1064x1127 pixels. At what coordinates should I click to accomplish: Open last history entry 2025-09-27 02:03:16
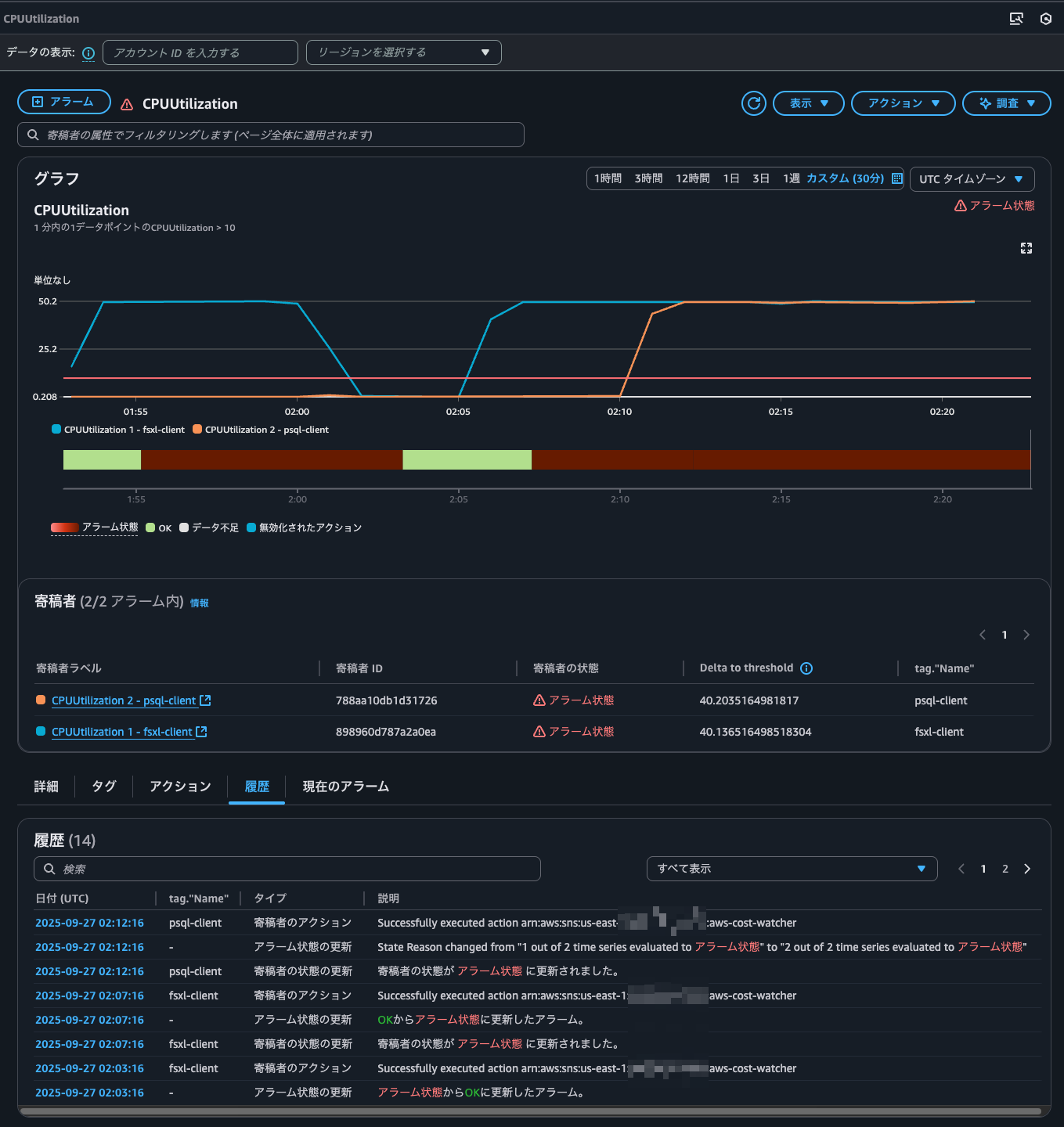point(89,1093)
